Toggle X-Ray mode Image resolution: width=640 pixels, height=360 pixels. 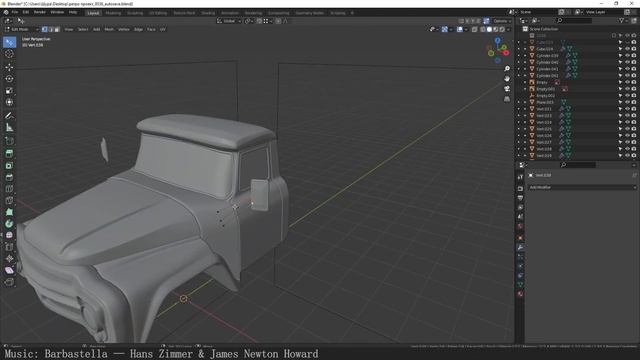pyautogui.click(x=475, y=29)
